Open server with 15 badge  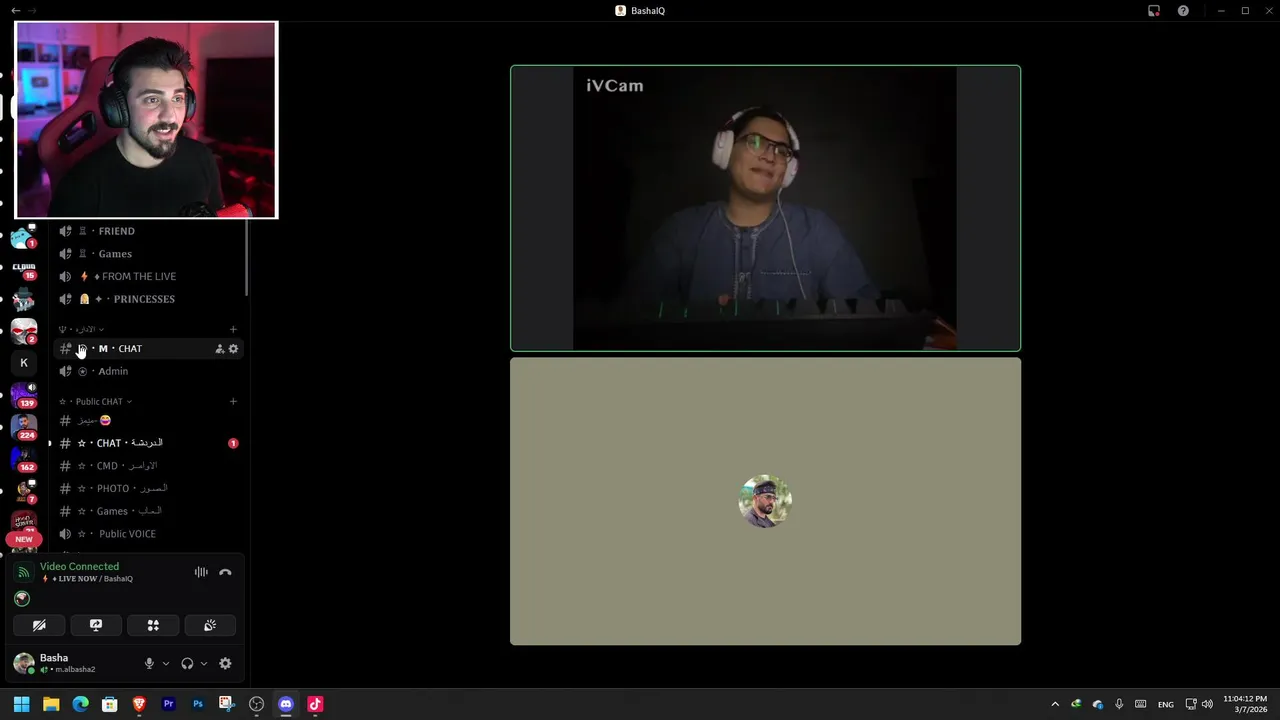pos(24,269)
